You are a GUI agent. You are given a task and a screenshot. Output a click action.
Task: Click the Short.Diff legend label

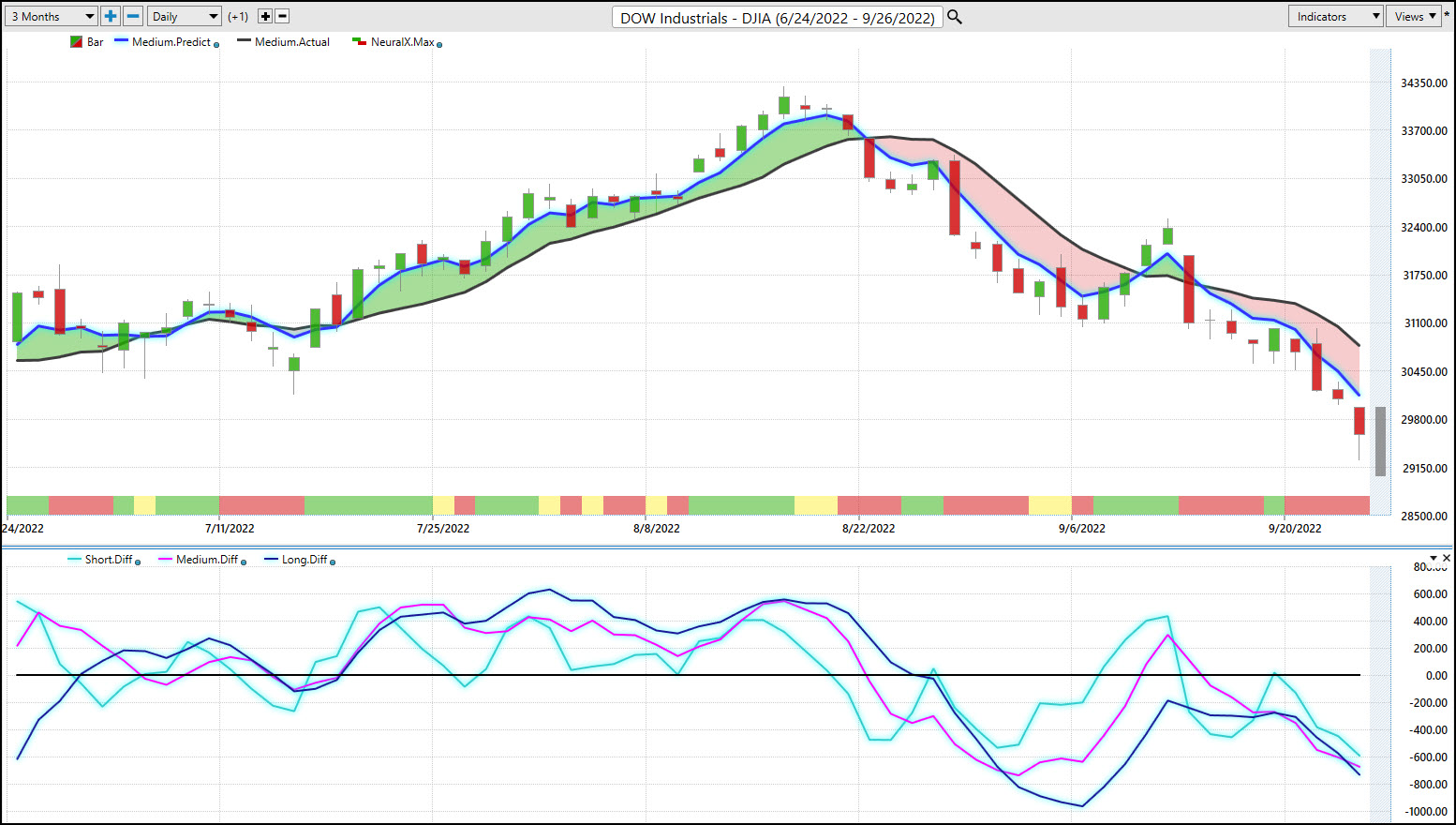tap(109, 560)
